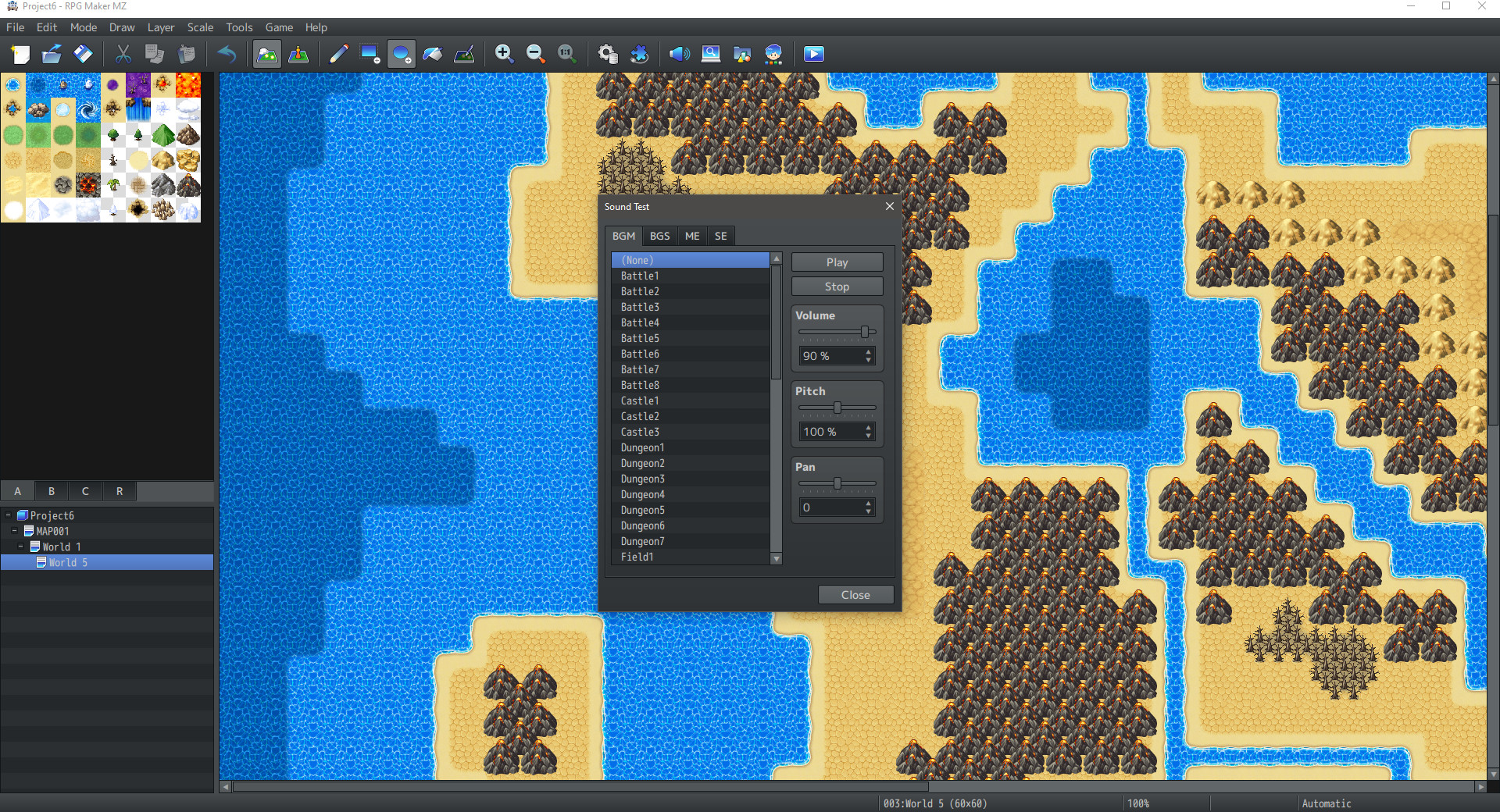Launch the Character Generator
Image resolution: width=1500 pixels, height=812 pixels.
coord(773,54)
